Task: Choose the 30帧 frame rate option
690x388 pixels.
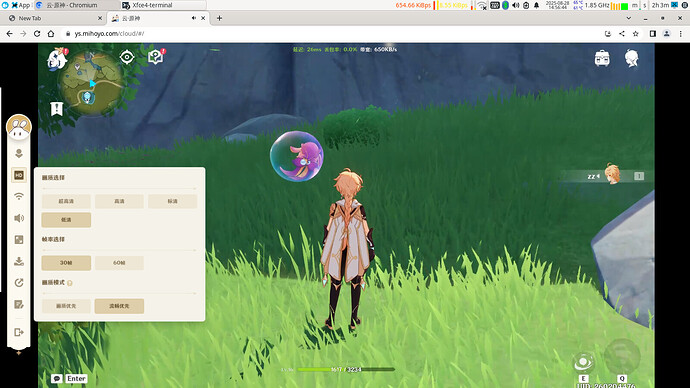Action: click(x=66, y=263)
